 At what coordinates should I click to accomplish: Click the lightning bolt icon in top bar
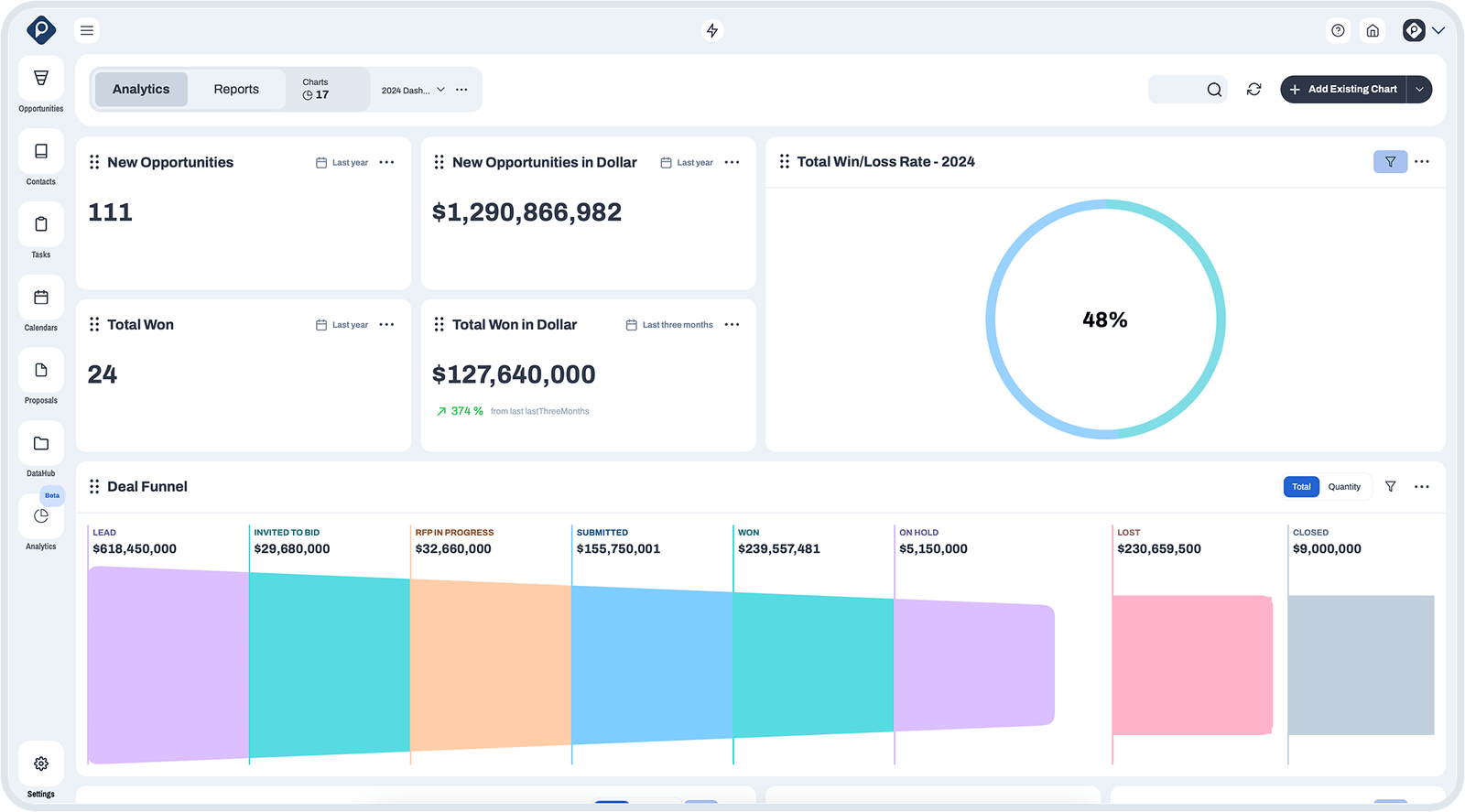pos(712,30)
